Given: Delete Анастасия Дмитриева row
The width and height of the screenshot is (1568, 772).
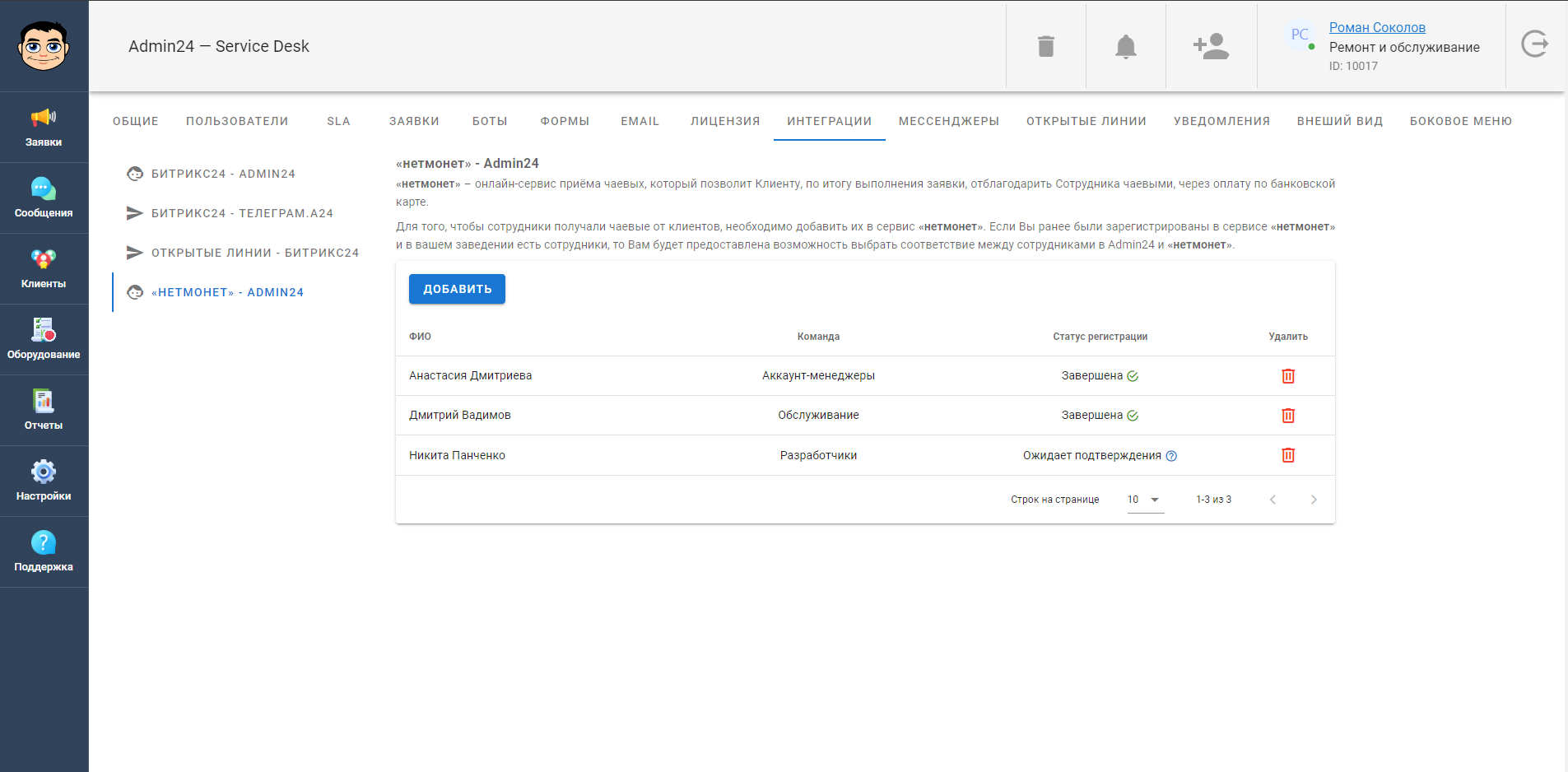Looking at the screenshot, I should (x=1288, y=376).
